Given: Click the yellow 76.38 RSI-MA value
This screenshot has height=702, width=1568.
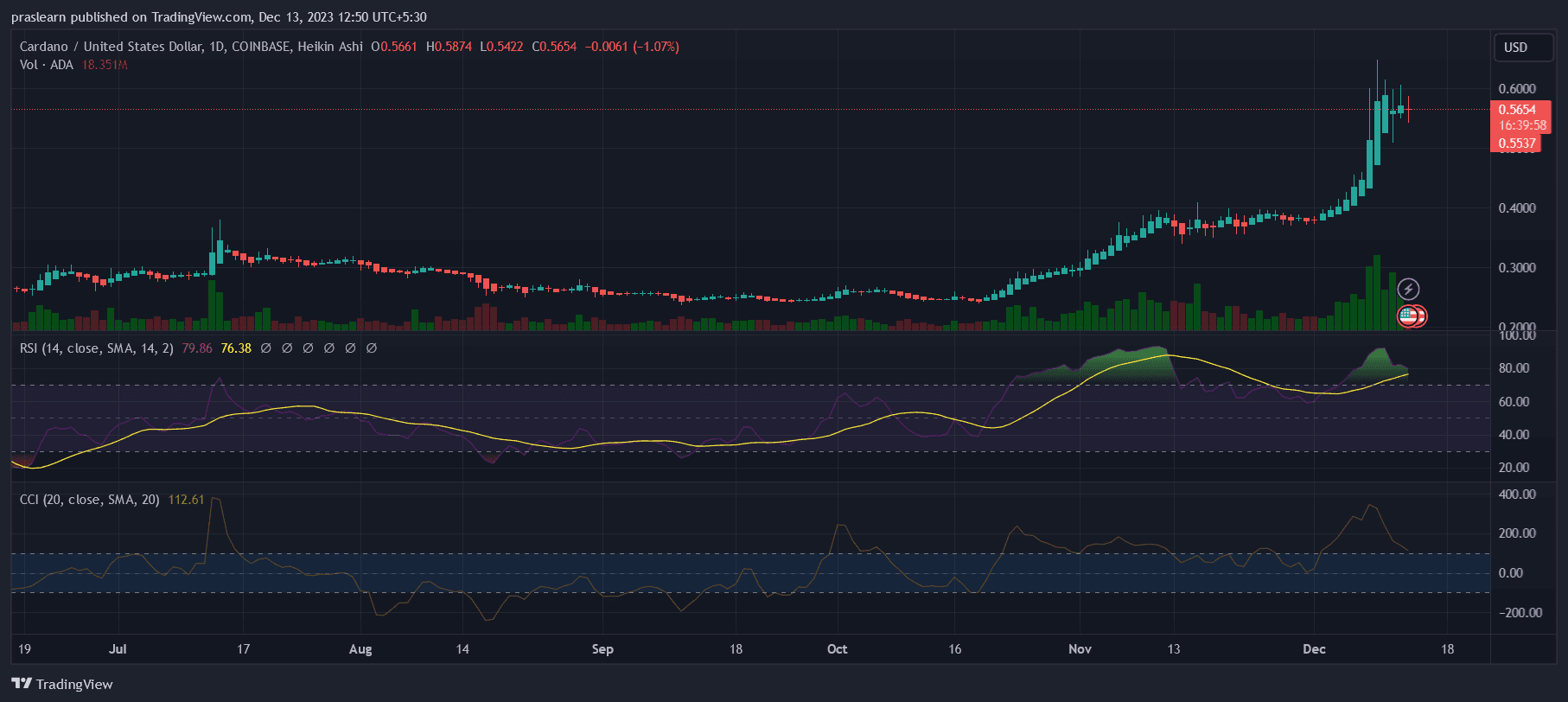Looking at the screenshot, I should 236,348.
